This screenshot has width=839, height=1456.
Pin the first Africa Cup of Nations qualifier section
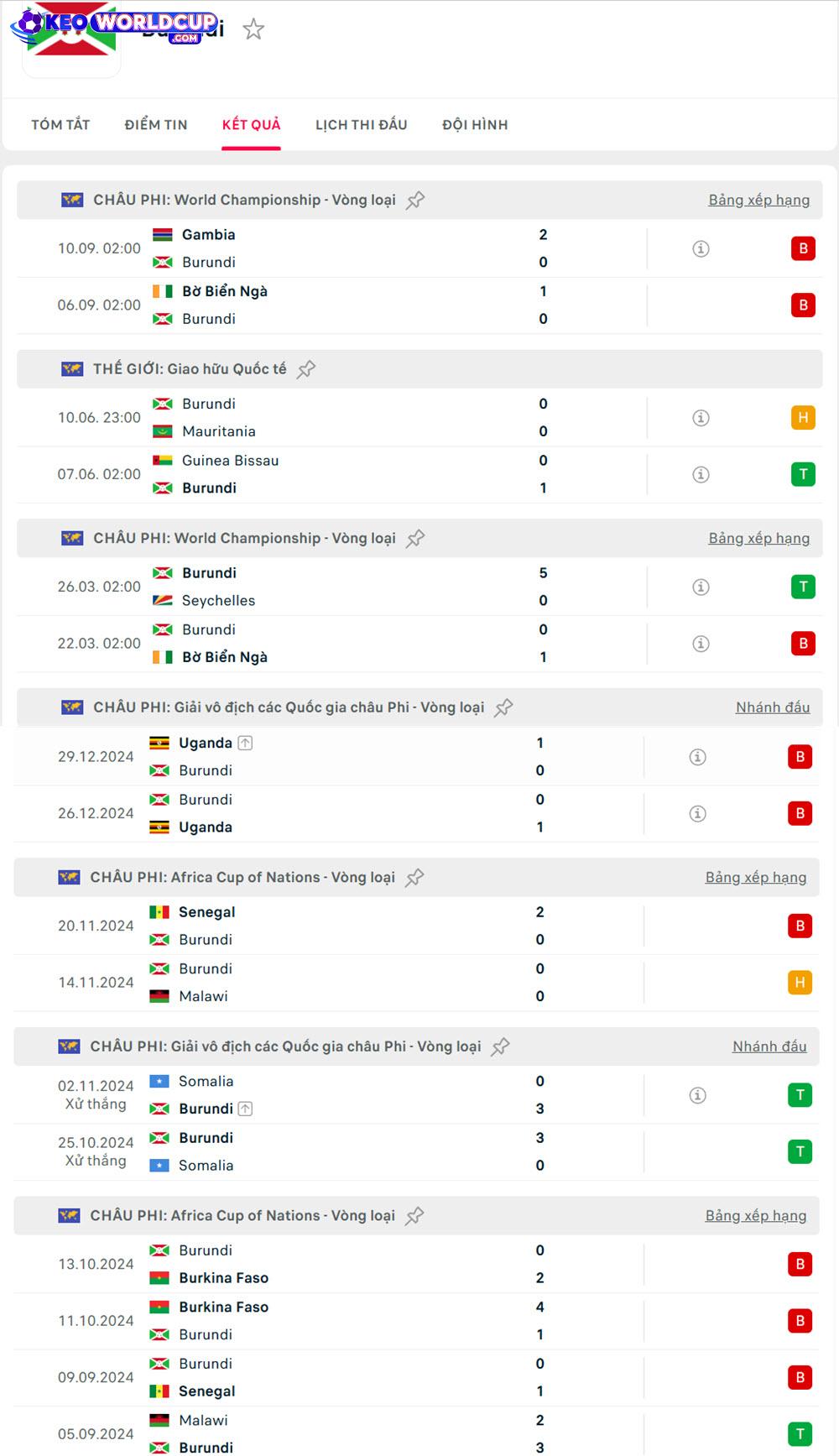[x=414, y=878]
